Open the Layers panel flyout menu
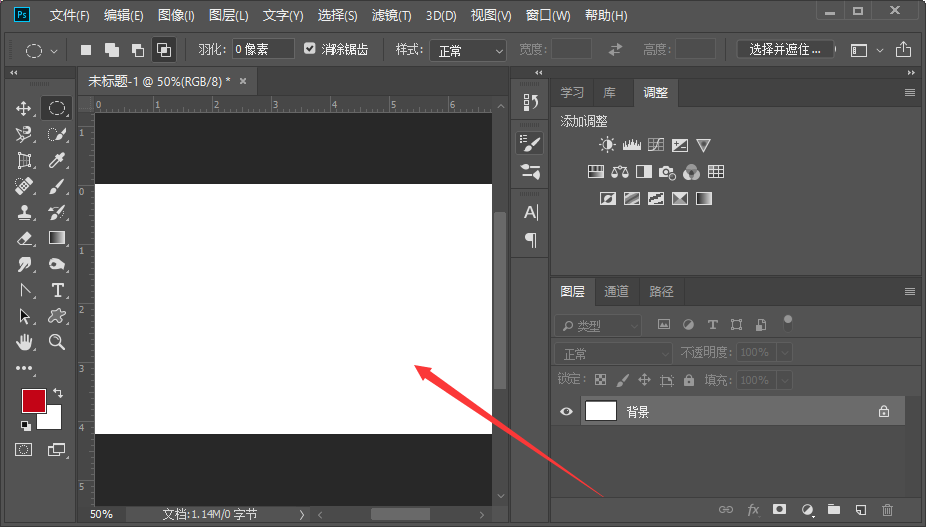The height and width of the screenshot is (527, 926). [x=909, y=291]
